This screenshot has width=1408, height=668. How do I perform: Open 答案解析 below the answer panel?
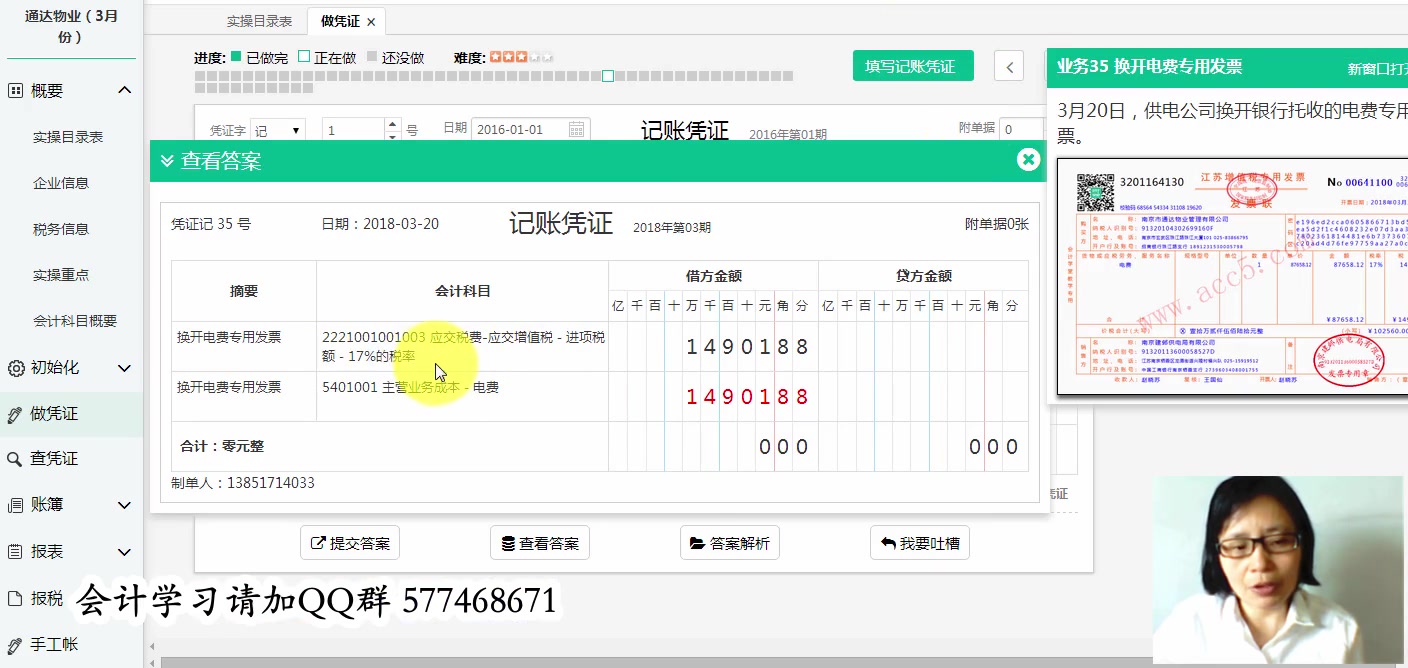coord(729,543)
